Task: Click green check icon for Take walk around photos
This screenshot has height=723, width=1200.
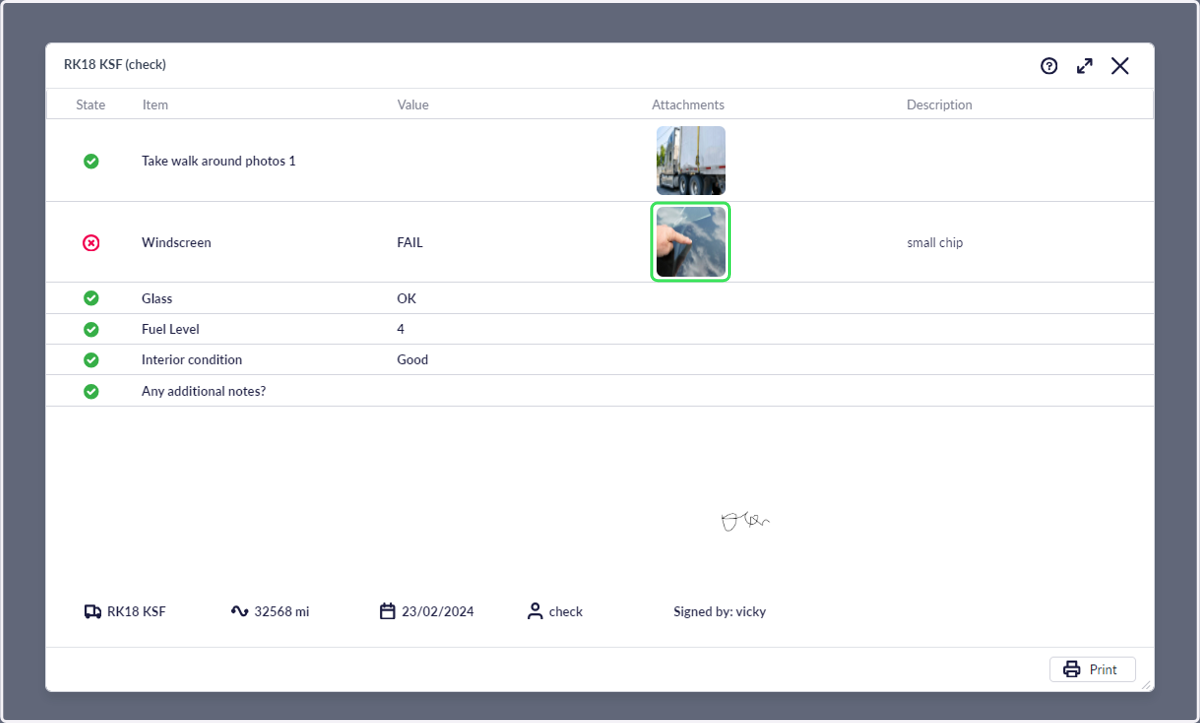Action: pyautogui.click(x=91, y=161)
